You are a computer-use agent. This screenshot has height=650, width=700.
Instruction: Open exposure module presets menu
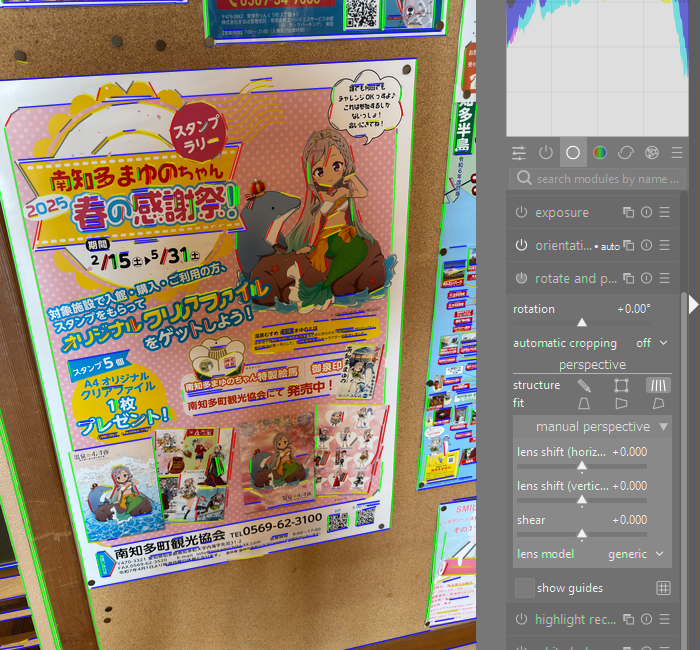[664, 212]
